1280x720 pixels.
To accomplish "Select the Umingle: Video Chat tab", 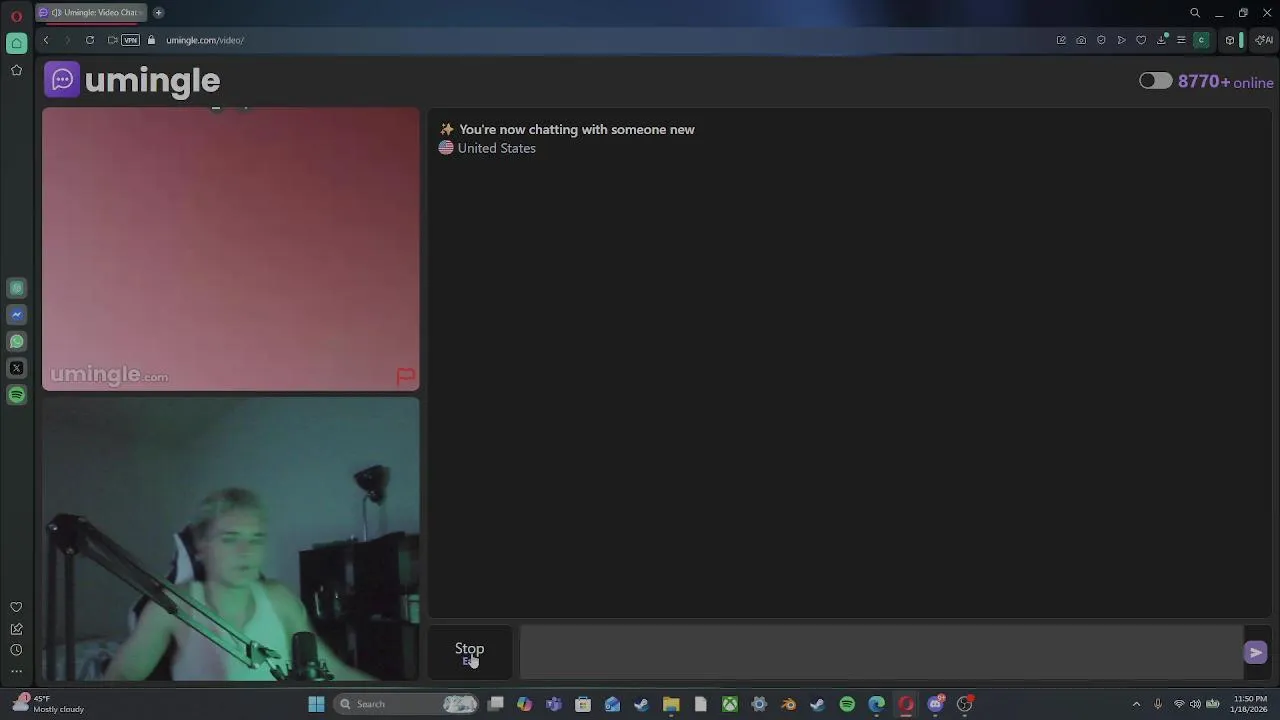I will point(91,12).
